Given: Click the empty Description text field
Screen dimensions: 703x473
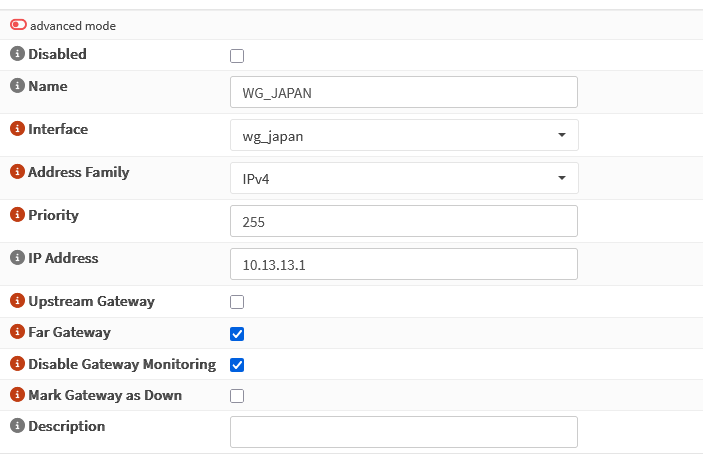Looking at the screenshot, I should (403, 432).
